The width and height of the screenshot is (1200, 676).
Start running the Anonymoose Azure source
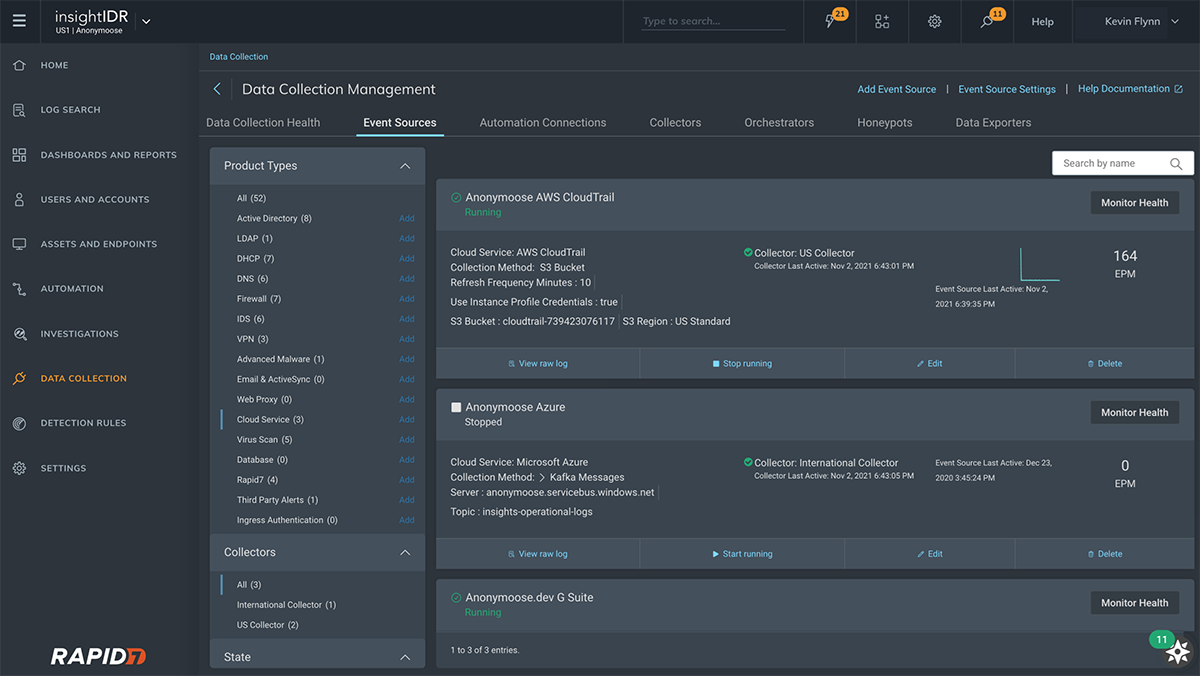(742, 554)
